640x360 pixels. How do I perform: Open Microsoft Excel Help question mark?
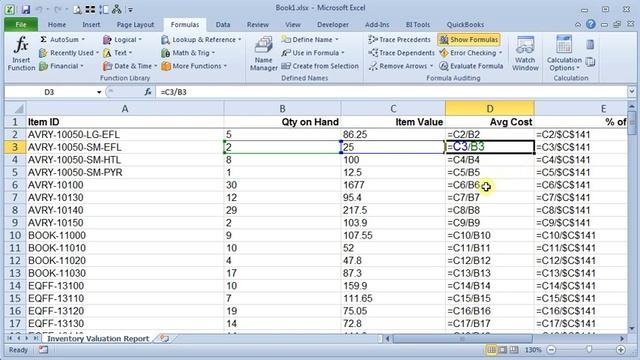pos(591,24)
